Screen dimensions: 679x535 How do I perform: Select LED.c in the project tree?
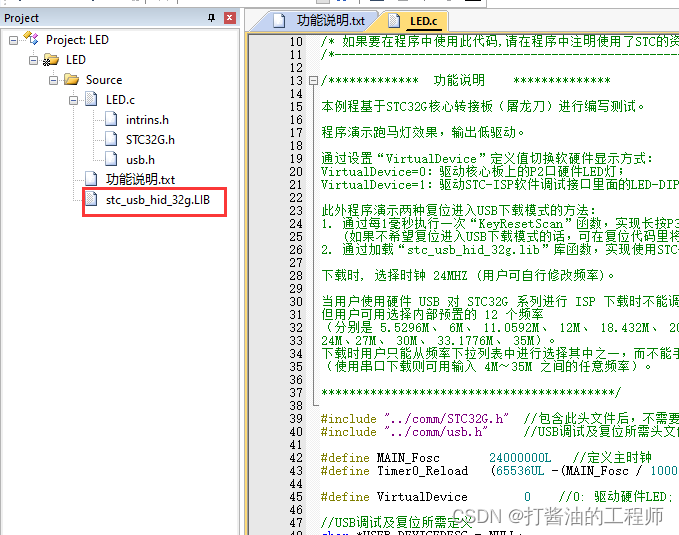[120, 100]
